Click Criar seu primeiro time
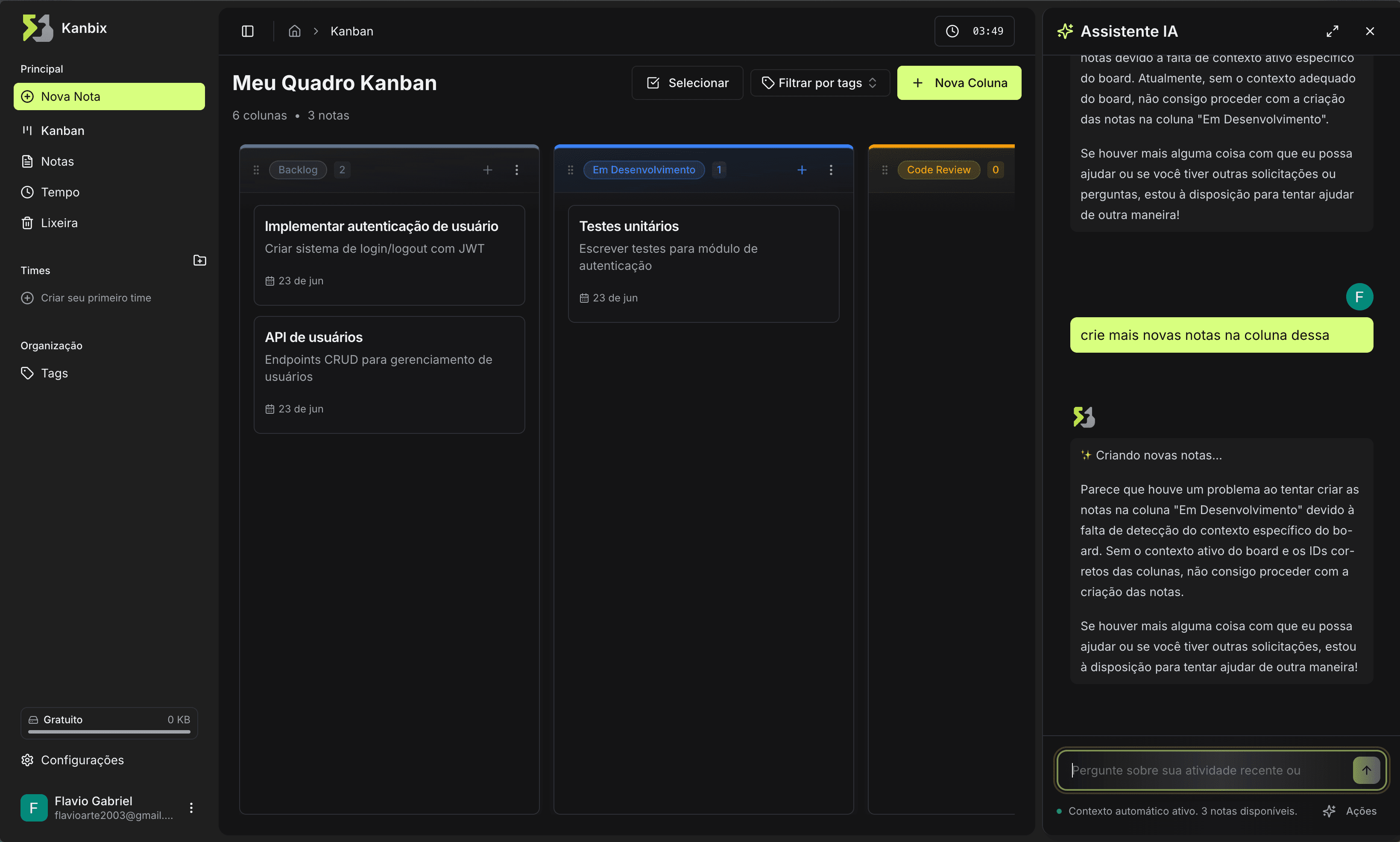 [95, 297]
